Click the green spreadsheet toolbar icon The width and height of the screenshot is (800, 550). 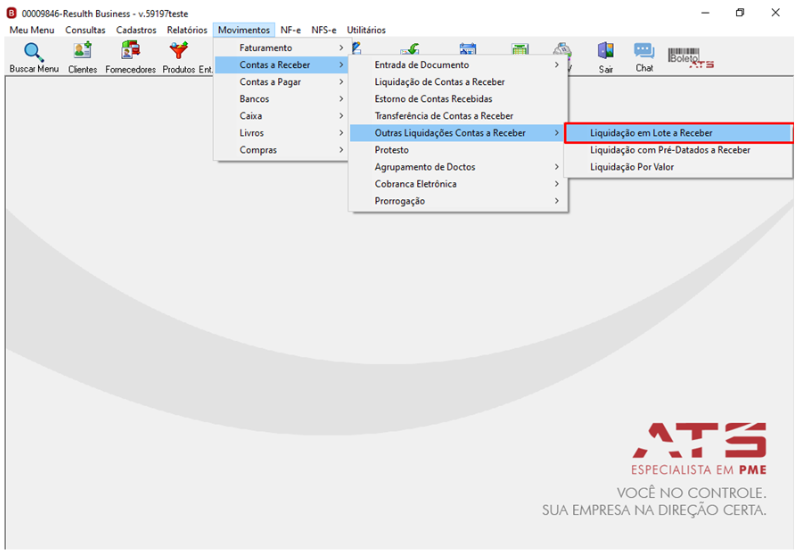pyautogui.click(x=520, y=49)
